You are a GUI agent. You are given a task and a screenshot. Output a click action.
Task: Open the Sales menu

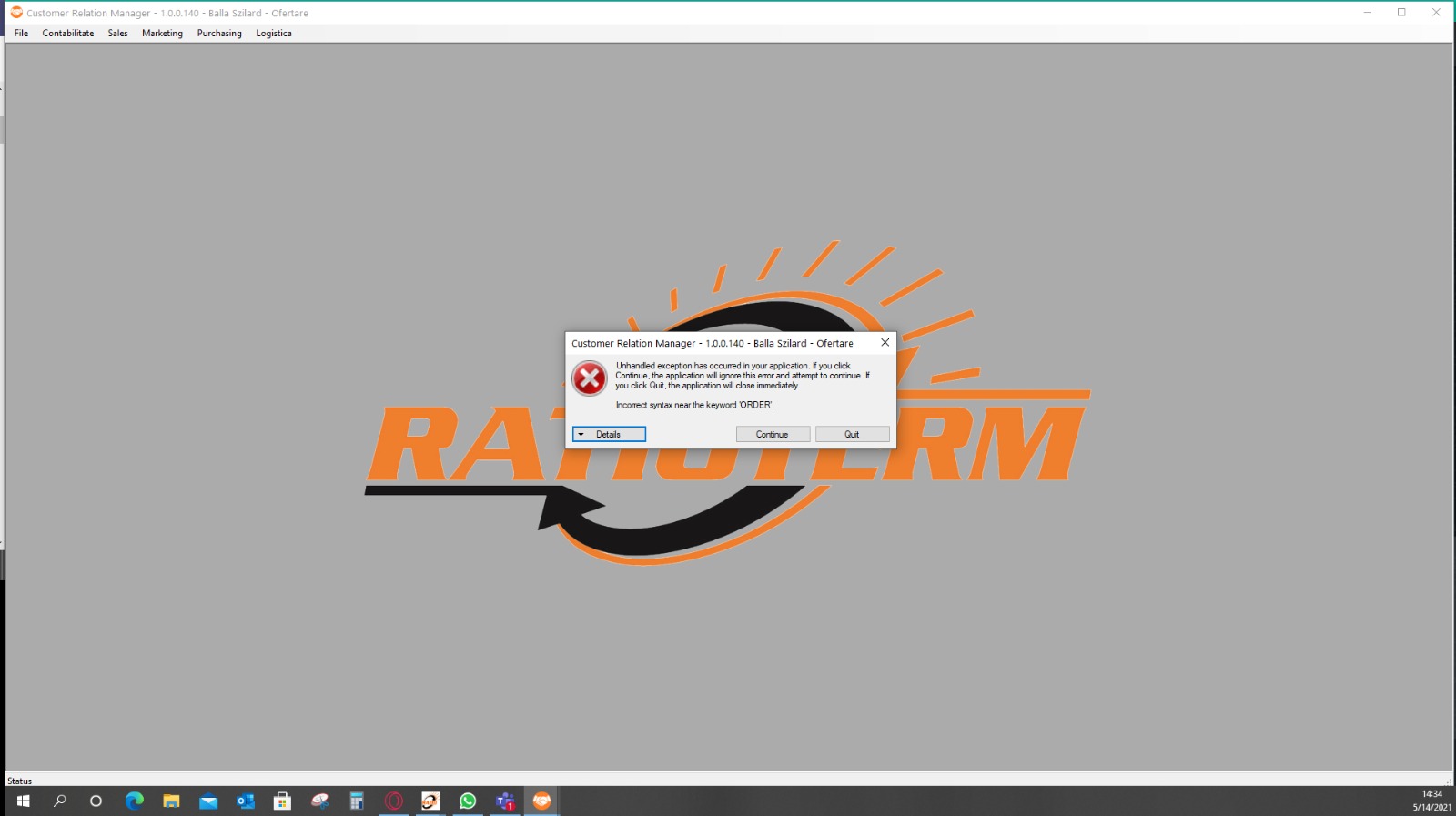(118, 34)
